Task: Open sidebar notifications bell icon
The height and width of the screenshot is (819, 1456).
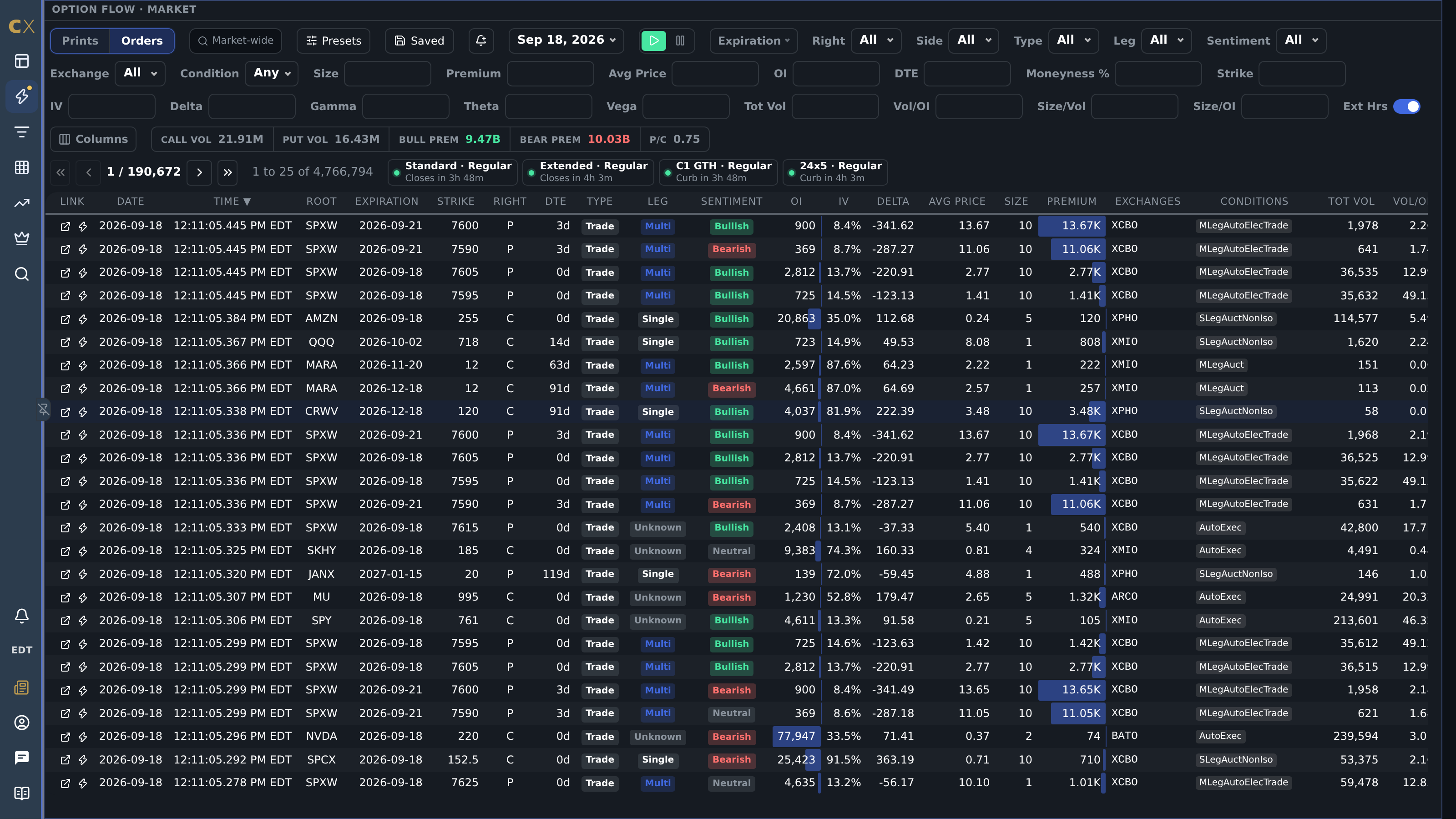Action: 21,616
